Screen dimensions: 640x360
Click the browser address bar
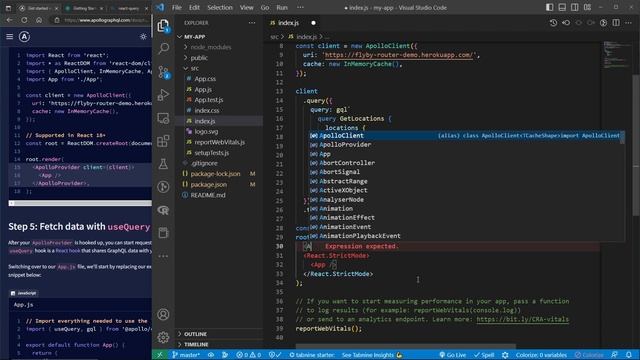click(101, 20)
